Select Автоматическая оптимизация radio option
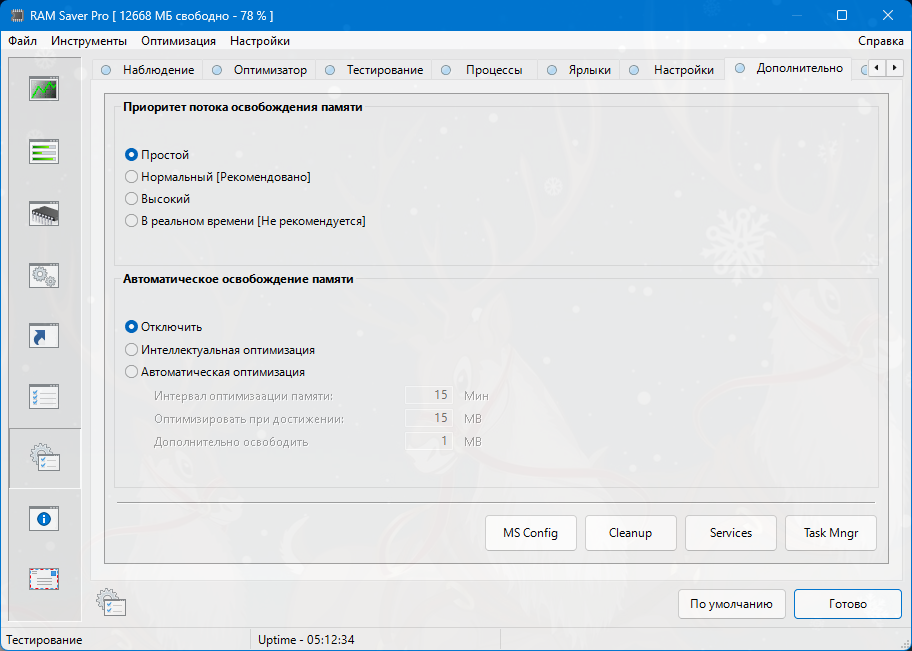Screen dimensions: 912x651 tap(131, 372)
